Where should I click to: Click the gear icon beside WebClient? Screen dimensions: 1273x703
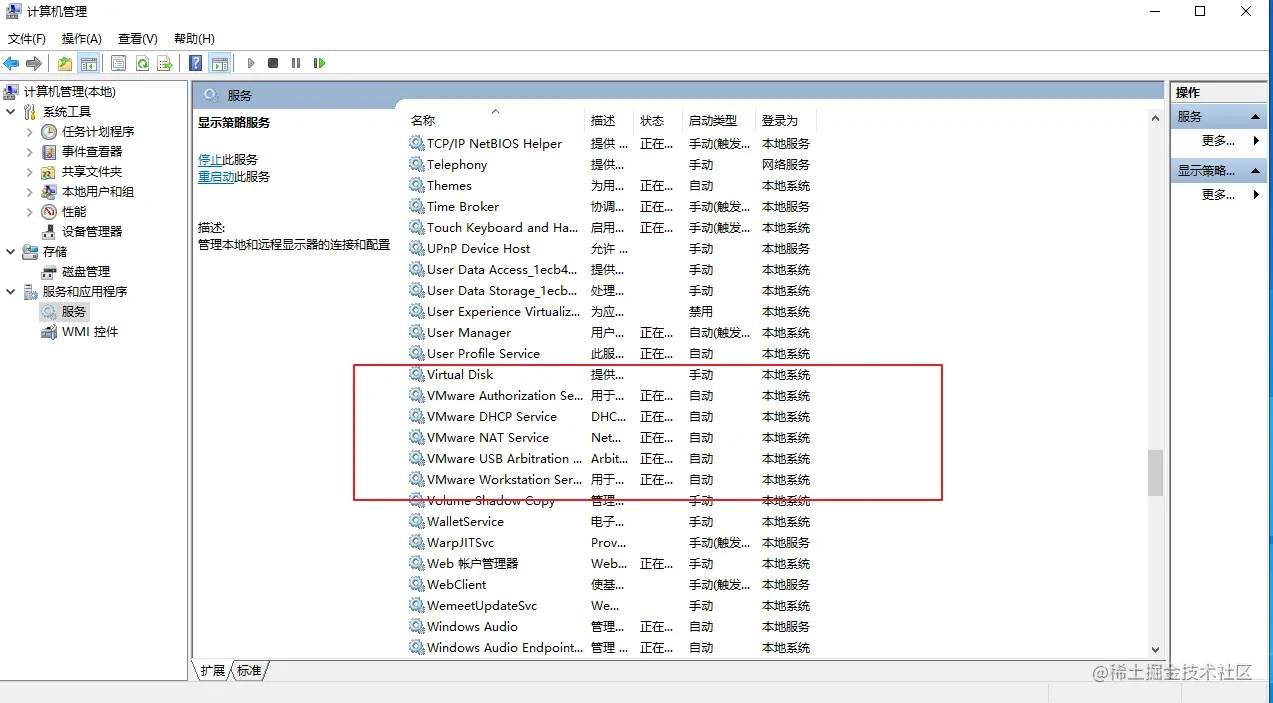tap(417, 585)
